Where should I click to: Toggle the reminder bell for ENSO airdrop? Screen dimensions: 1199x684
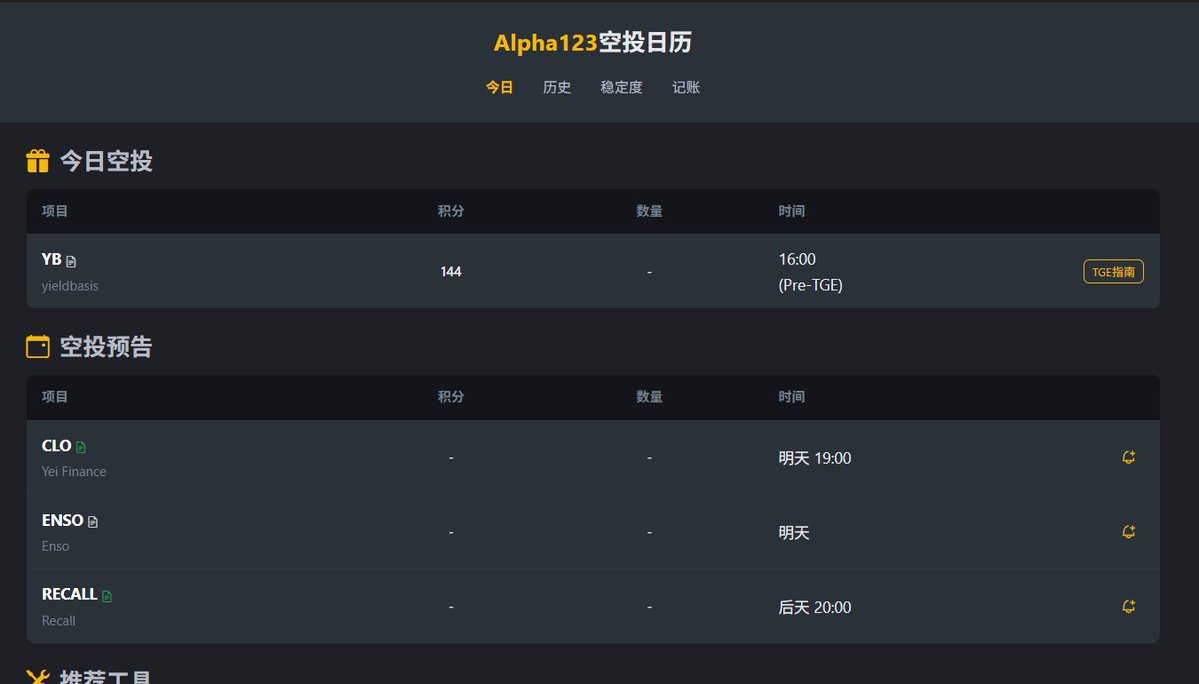1129,532
